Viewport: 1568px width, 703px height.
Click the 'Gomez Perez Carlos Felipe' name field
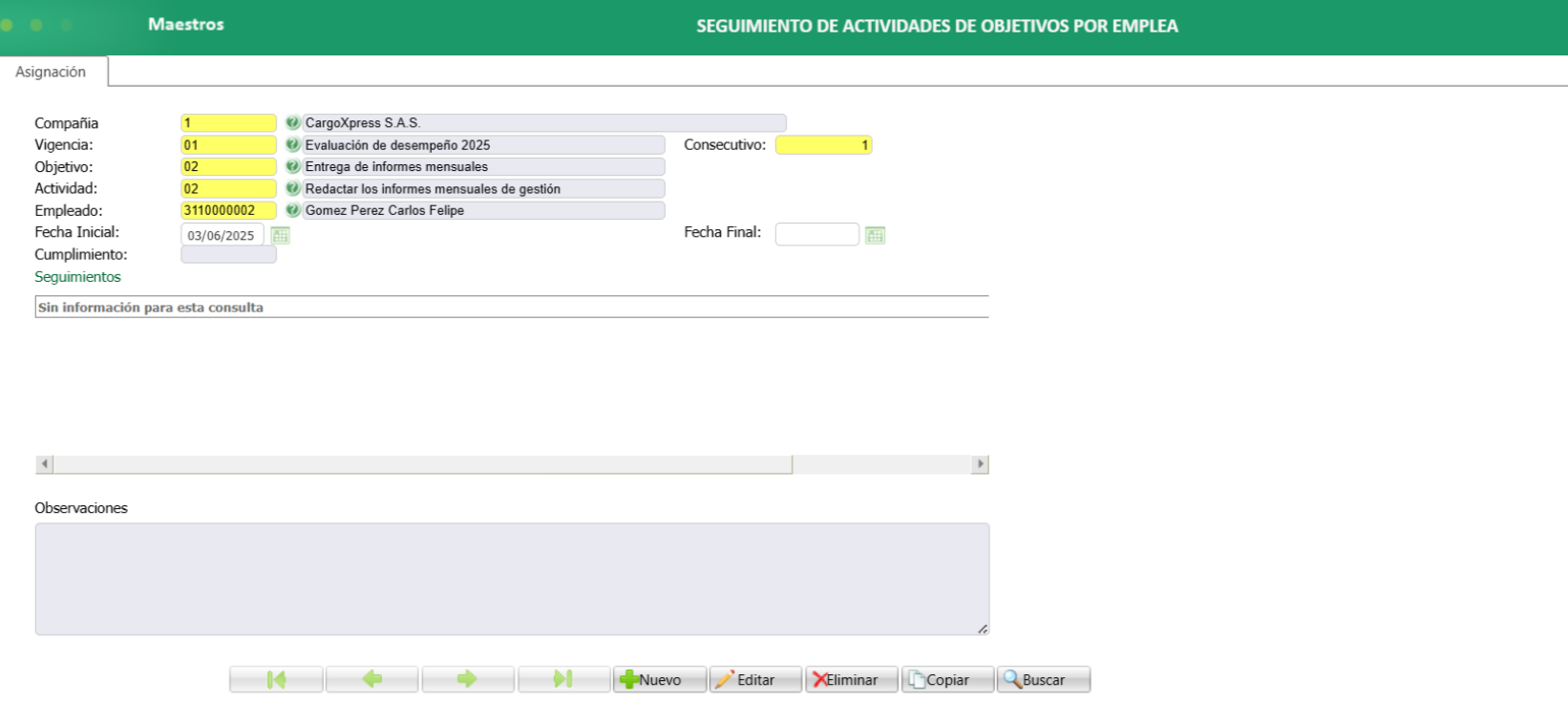click(x=483, y=210)
